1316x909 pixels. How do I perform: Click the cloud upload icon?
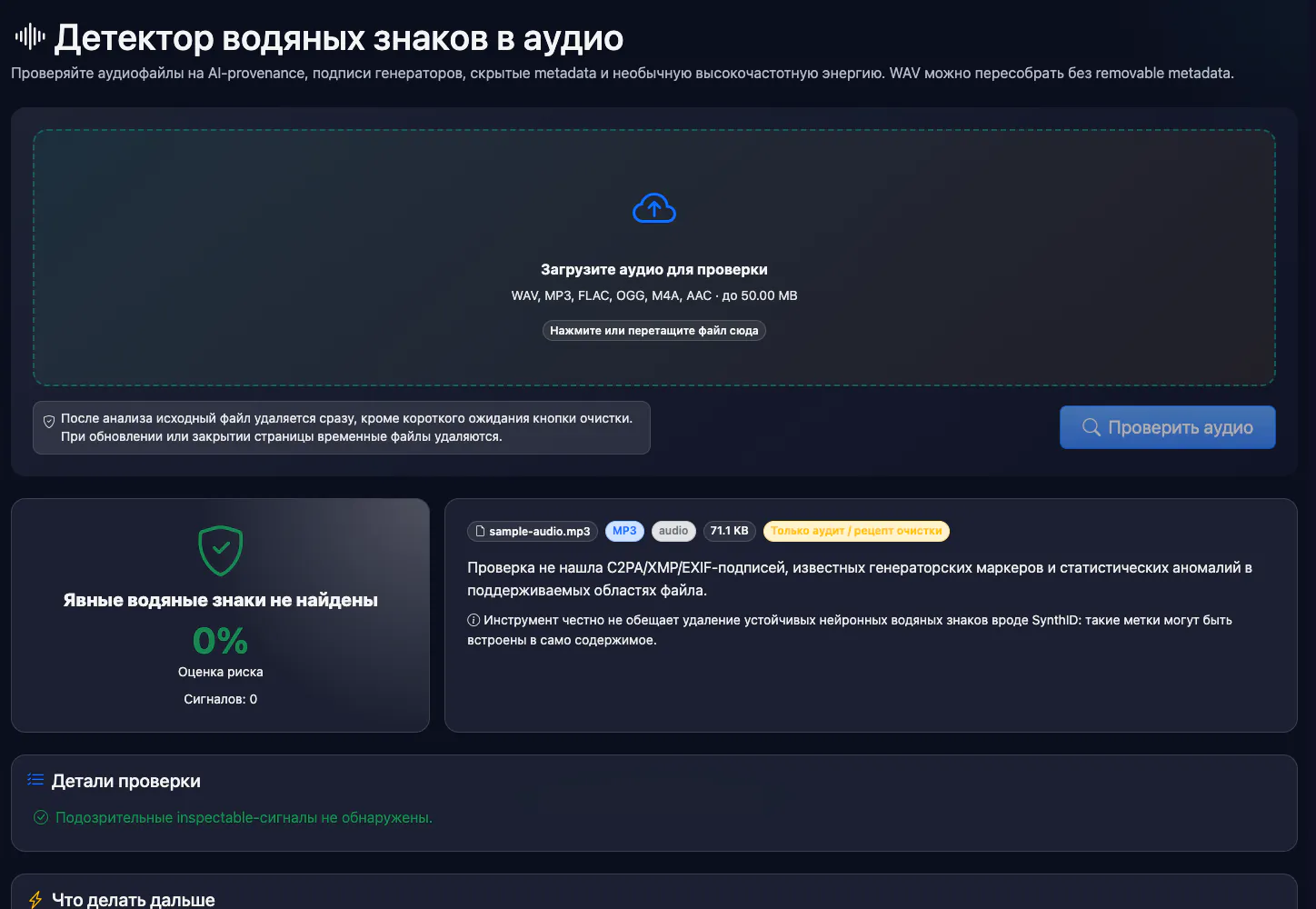(654, 208)
